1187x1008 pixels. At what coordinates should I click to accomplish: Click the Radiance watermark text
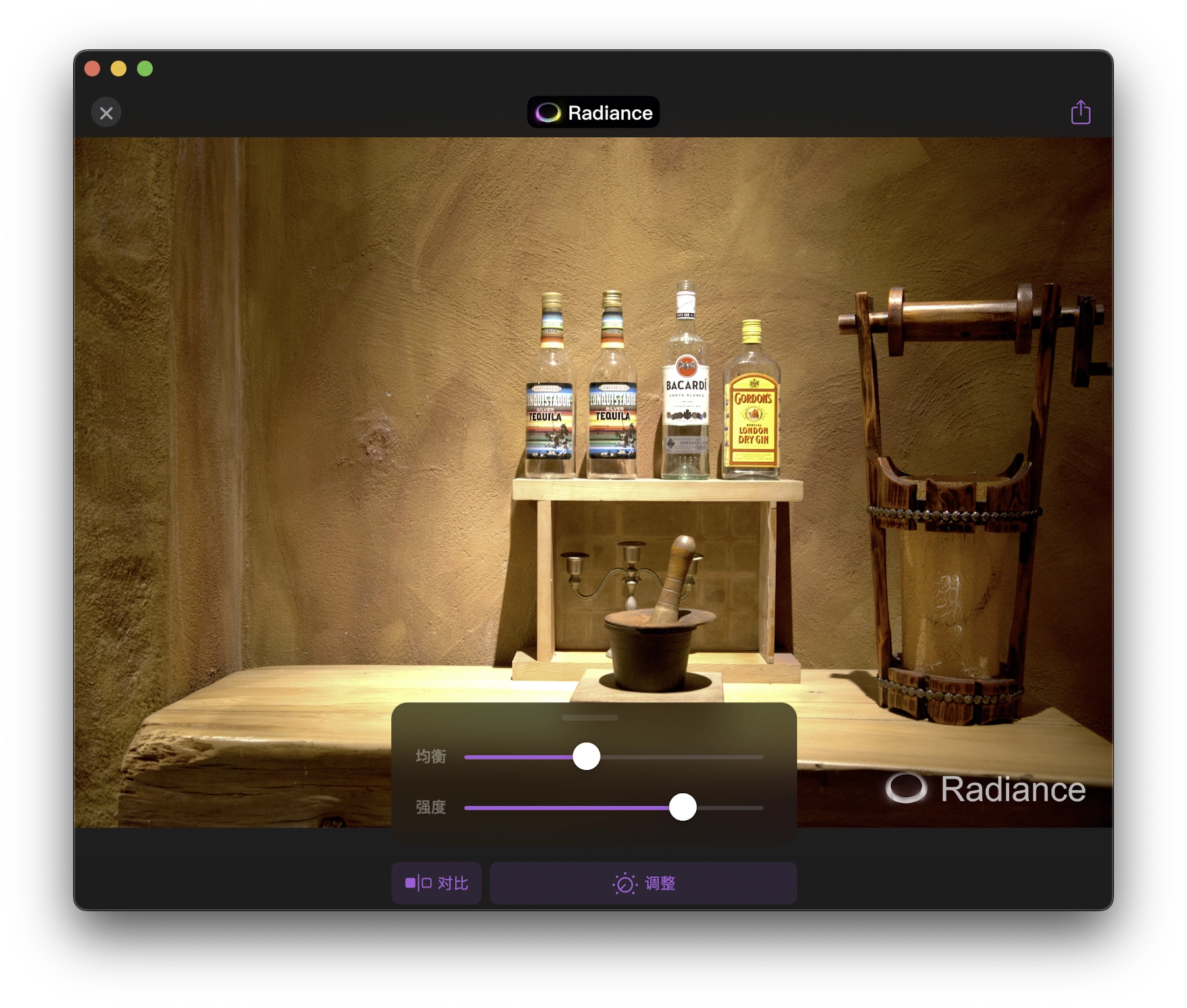pyautogui.click(x=1014, y=789)
